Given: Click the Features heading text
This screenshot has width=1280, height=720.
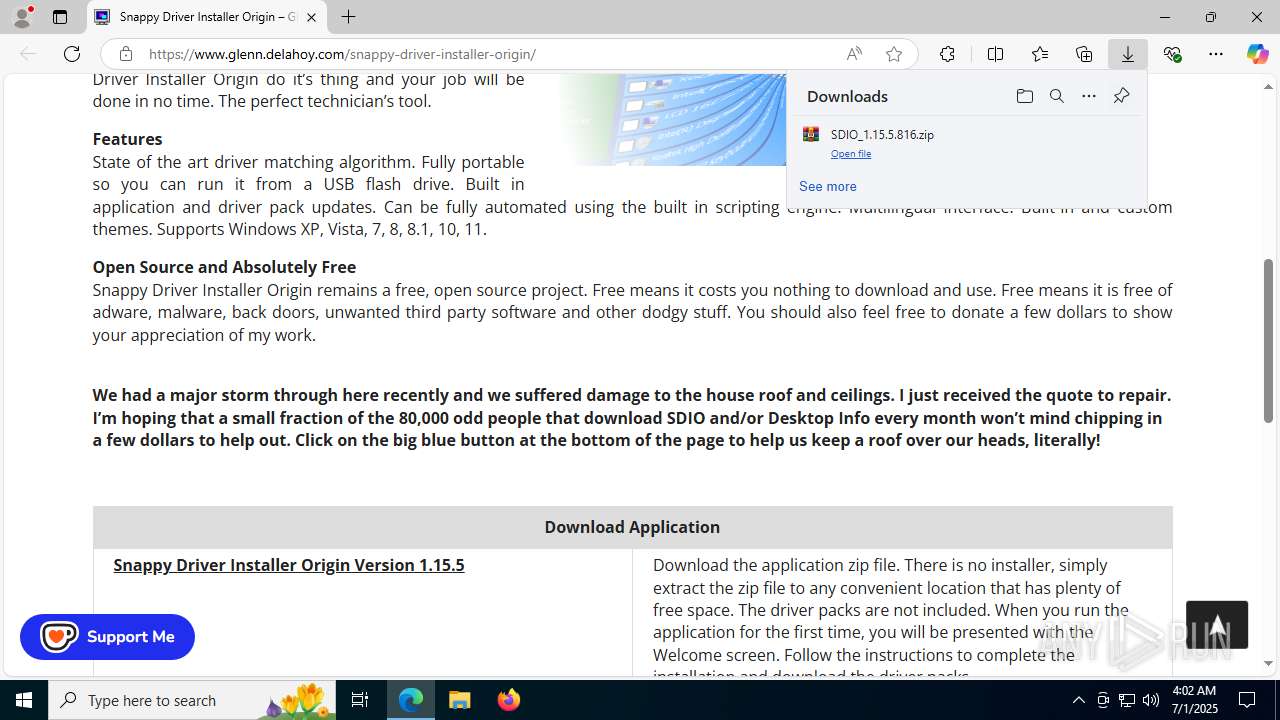Looking at the screenshot, I should (127, 139).
